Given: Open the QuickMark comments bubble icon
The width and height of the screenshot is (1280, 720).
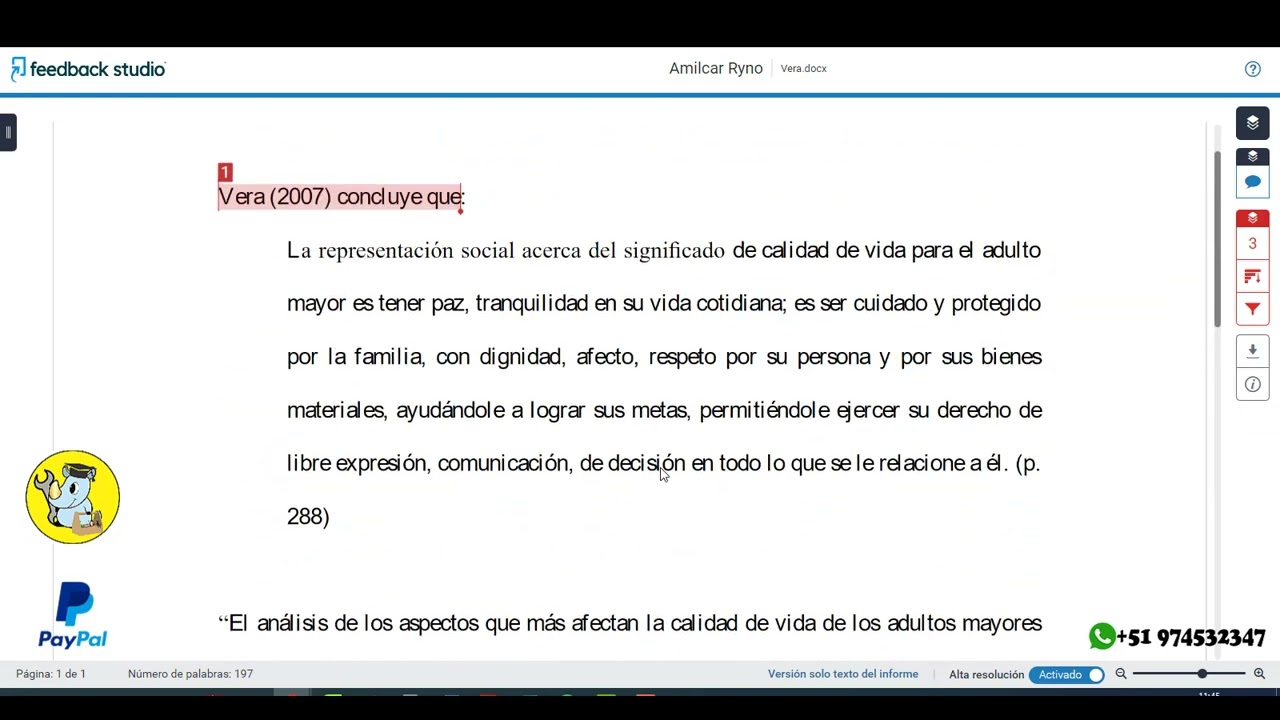Looking at the screenshot, I should click(x=1252, y=182).
